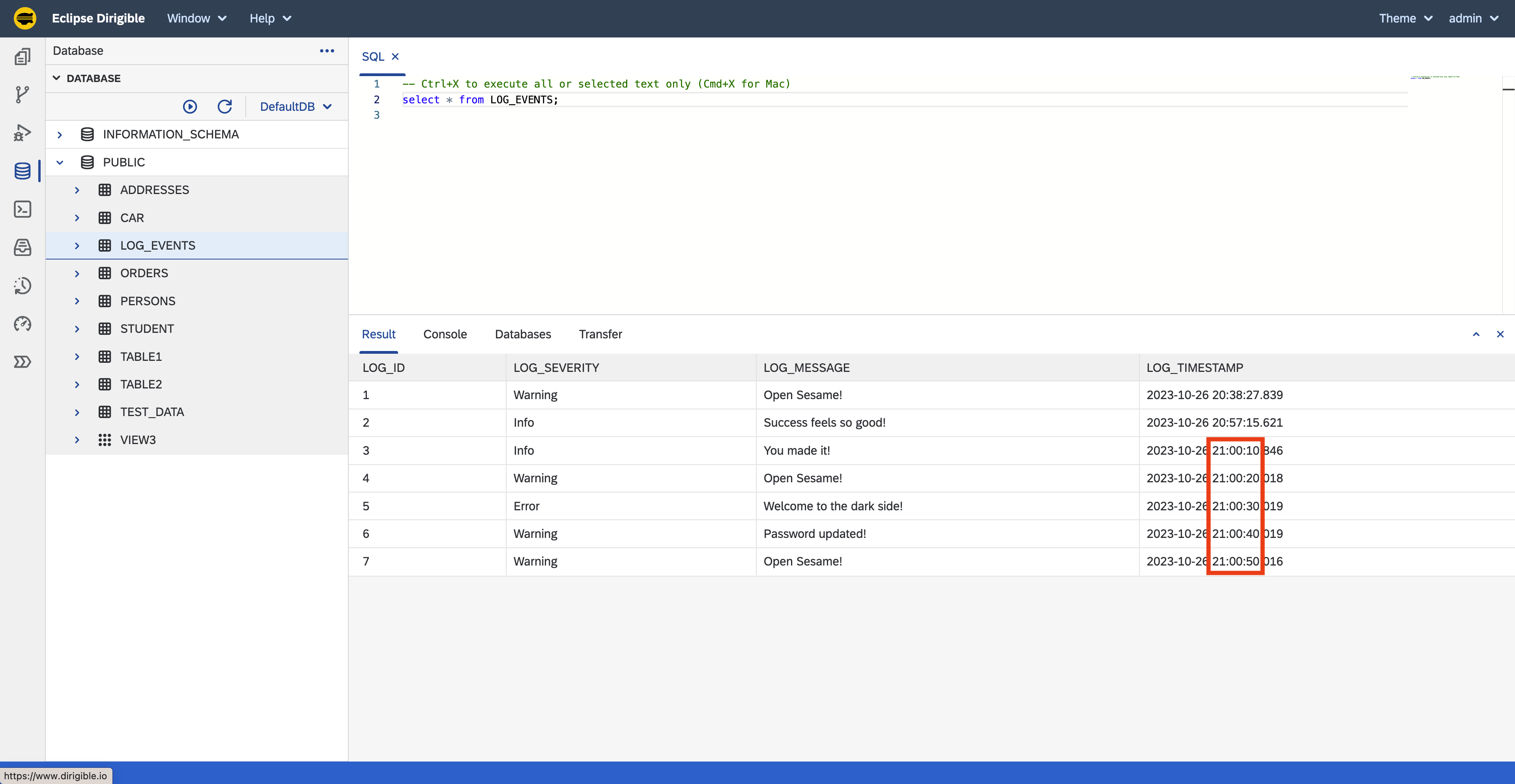The width and height of the screenshot is (1515, 784).
Task: Click the refresh icon in Database panel
Action: point(225,106)
